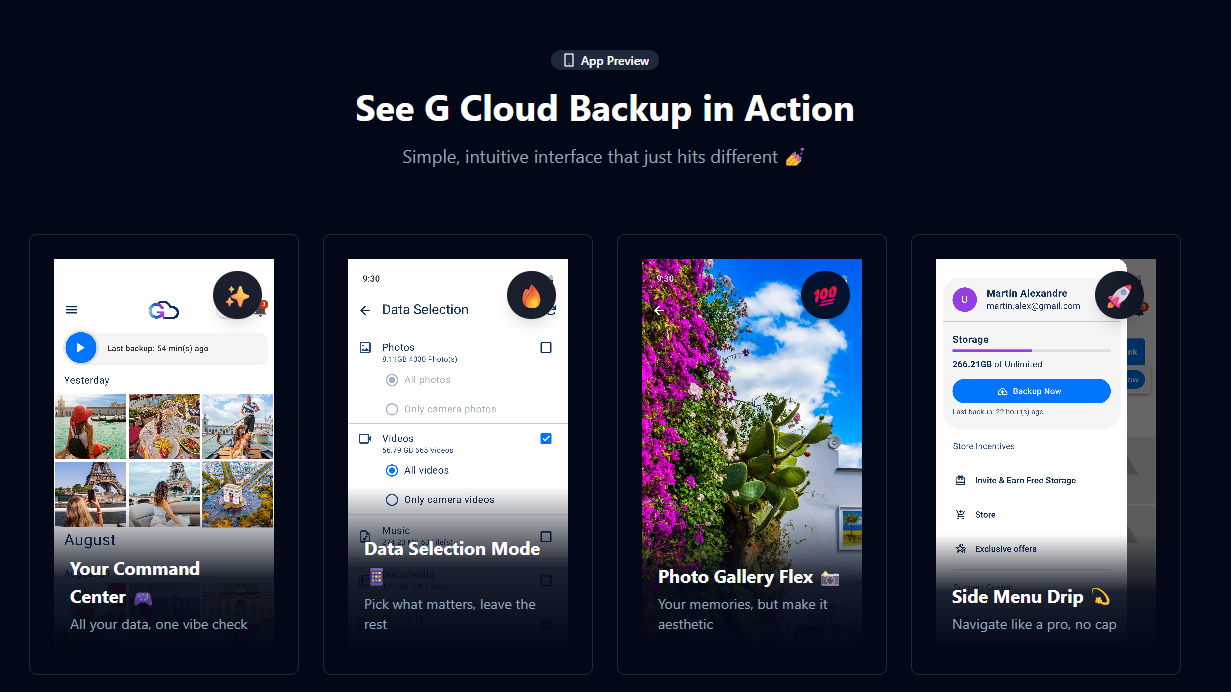
Task: Click the dizzy star emoji after Side Menu Drip
Action: [1101, 597]
